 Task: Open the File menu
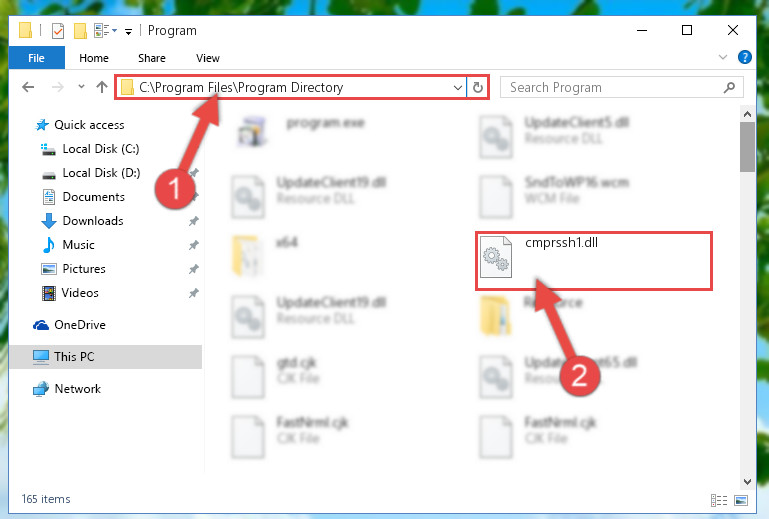coord(37,58)
